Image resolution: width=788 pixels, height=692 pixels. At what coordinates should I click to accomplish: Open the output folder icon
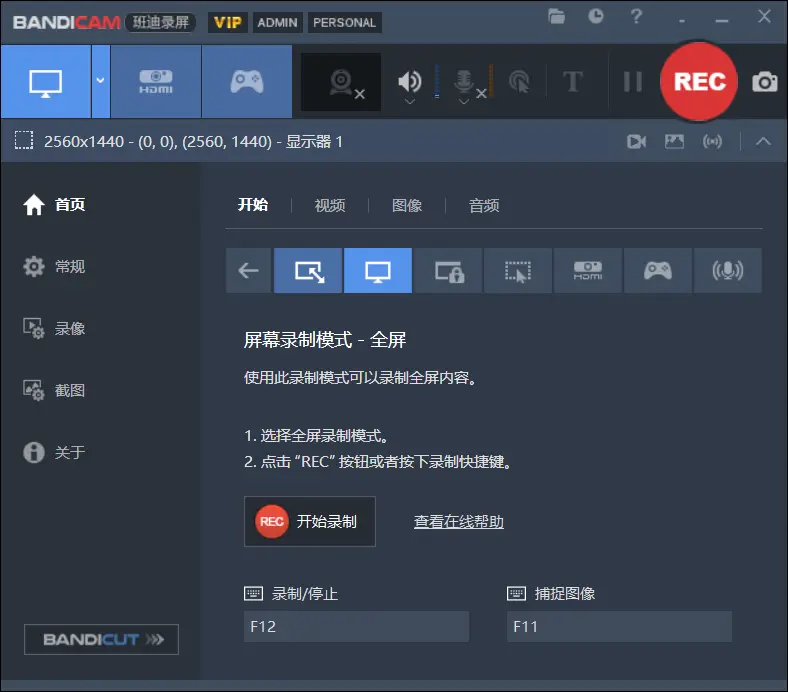click(x=556, y=17)
